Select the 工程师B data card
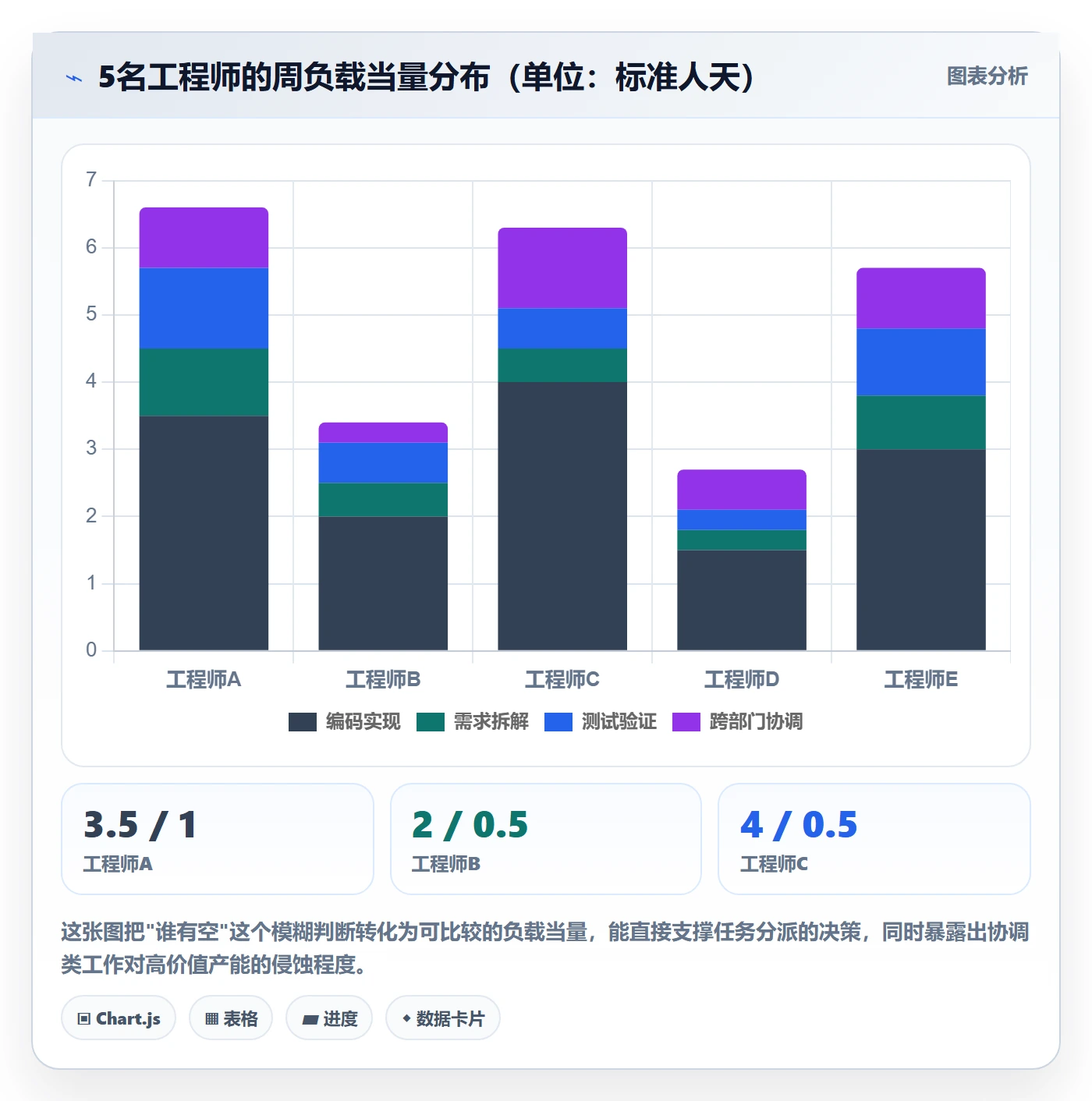 [x=546, y=839]
